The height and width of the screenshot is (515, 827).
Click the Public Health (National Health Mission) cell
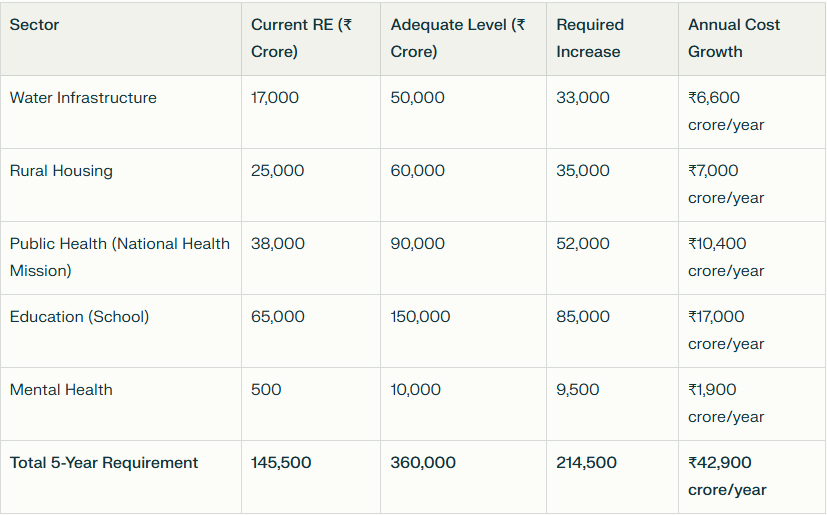(x=119, y=257)
